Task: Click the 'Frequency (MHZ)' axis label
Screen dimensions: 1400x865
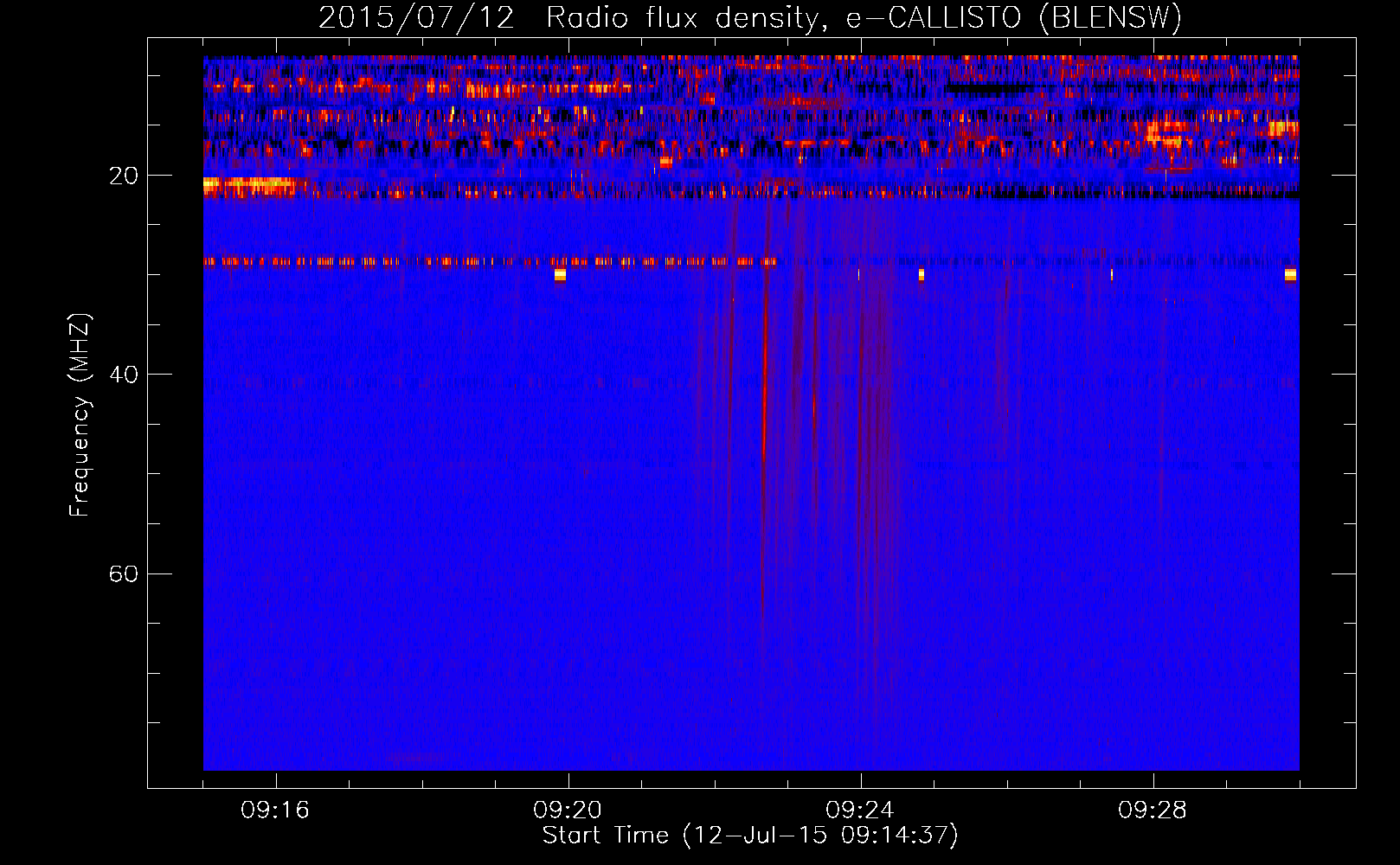Action: (x=80, y=416)
